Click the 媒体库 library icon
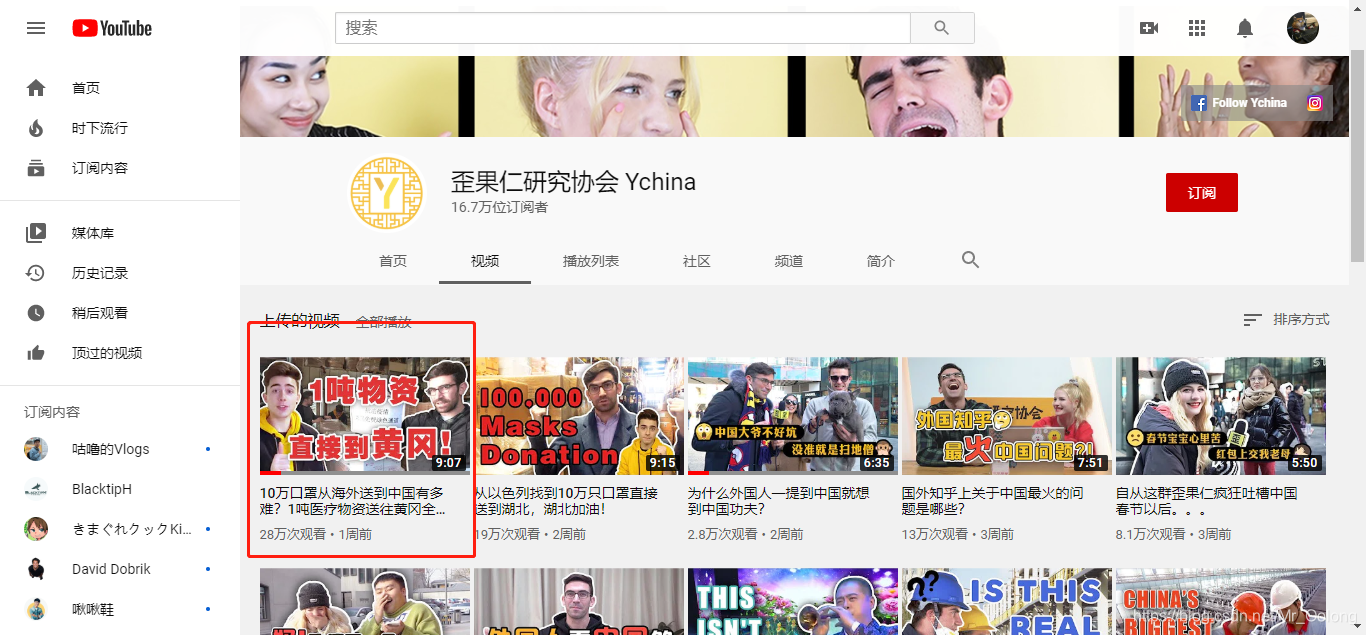Image resolution: width=1366 pixels, height=635 pixels. 36,233
